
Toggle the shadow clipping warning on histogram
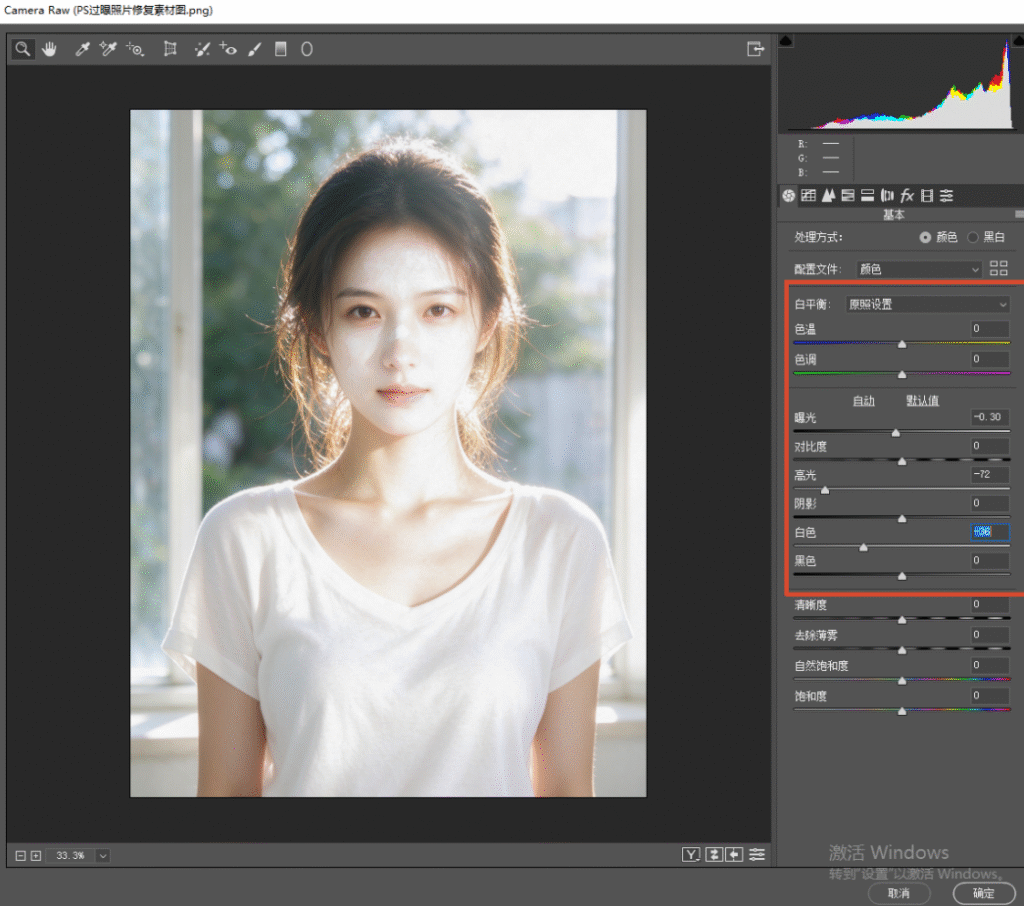(786, 41)
